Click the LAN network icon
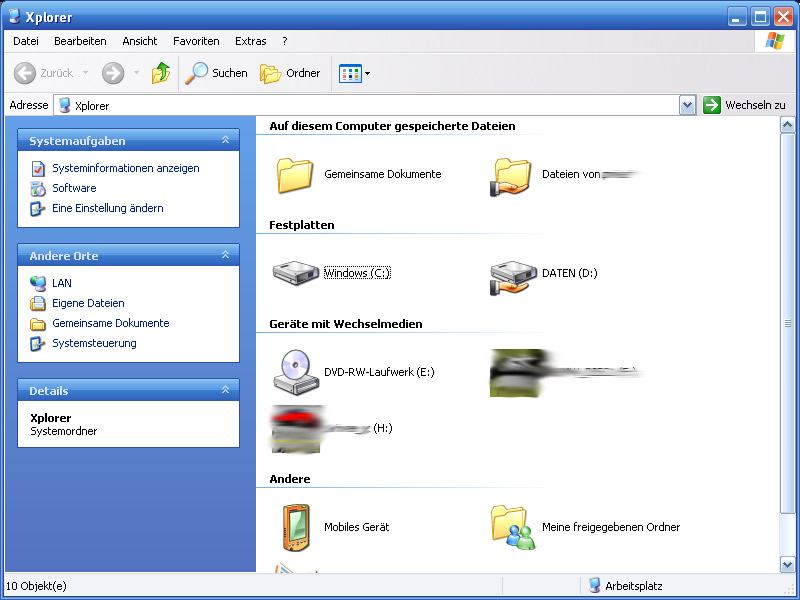 [x=38, y=283]
